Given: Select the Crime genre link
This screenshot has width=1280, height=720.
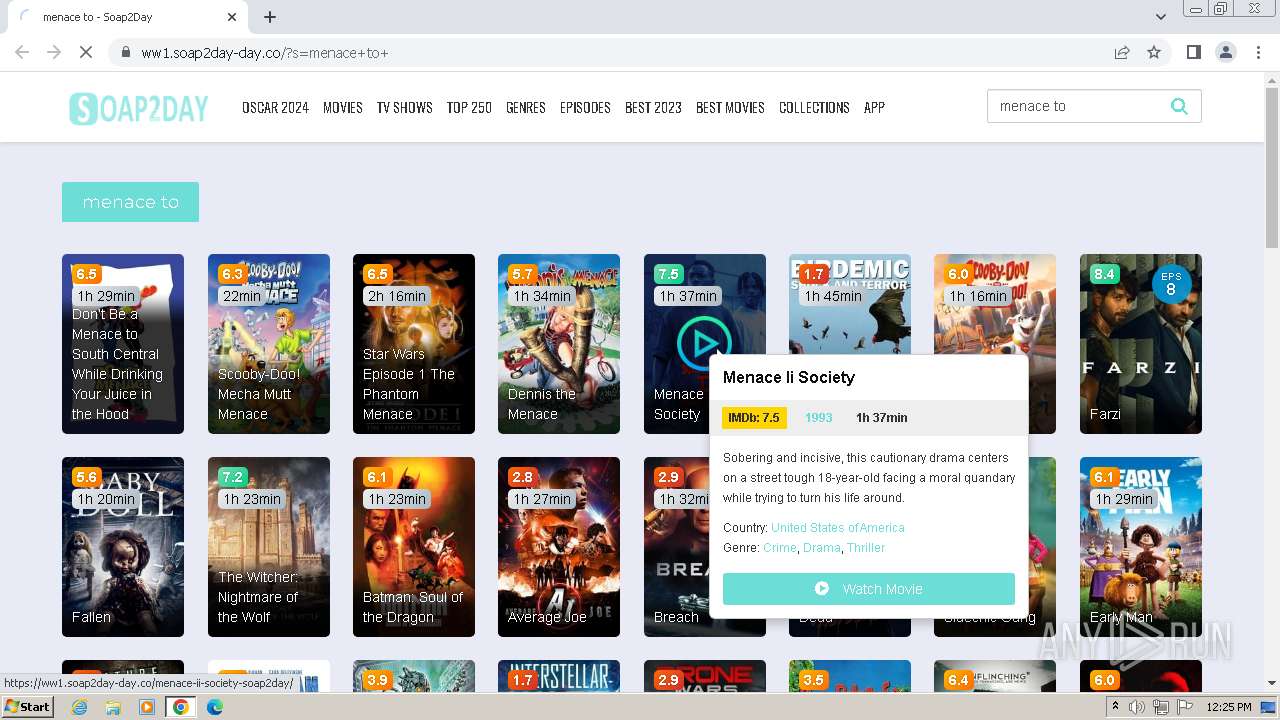Looking at the screenshot, I should [x=780, y=548].
